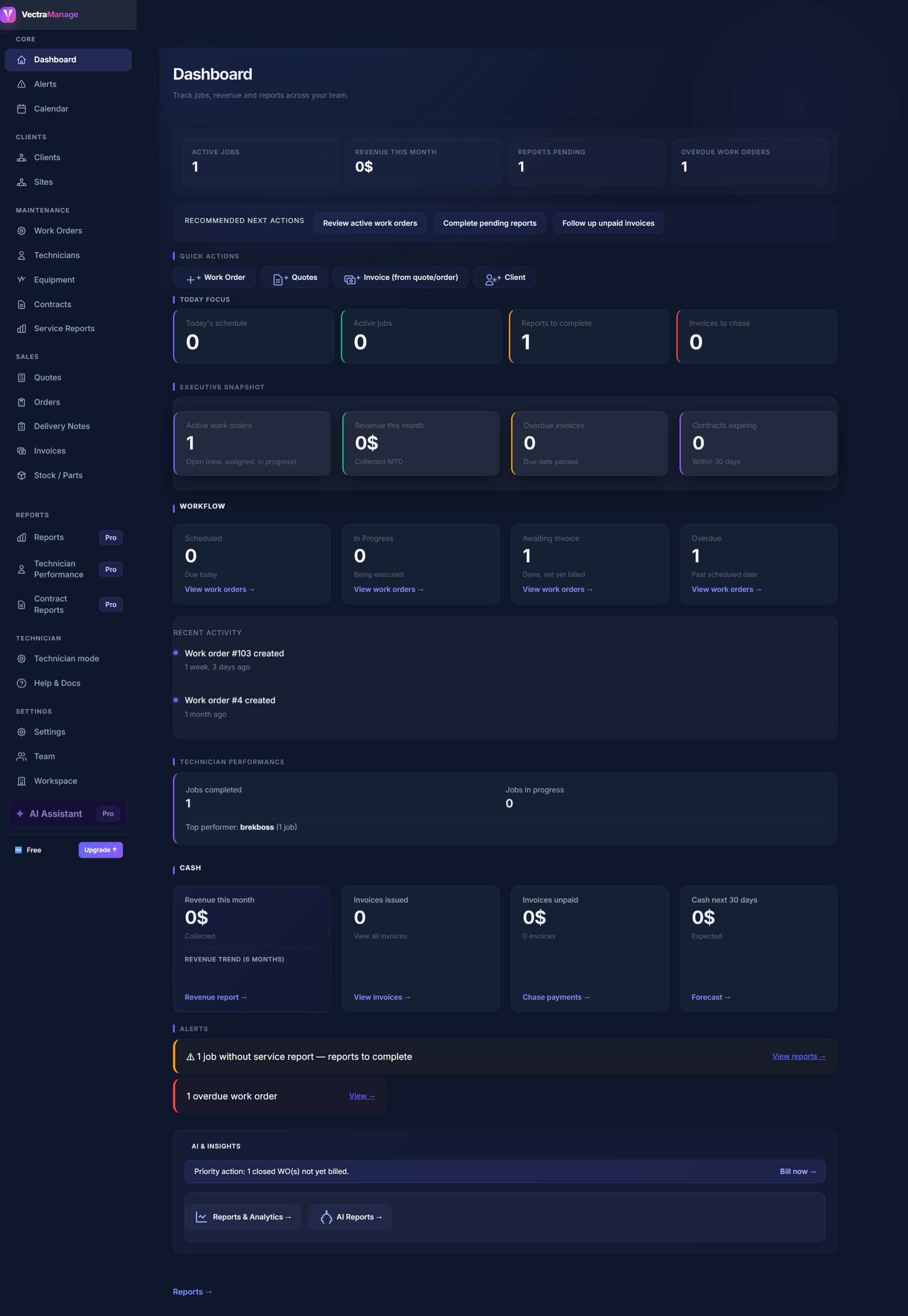Click the VectraManage logo icon
Image resolution: width=908 pixels, height=1316 pixels.
(x=8, y=14)
